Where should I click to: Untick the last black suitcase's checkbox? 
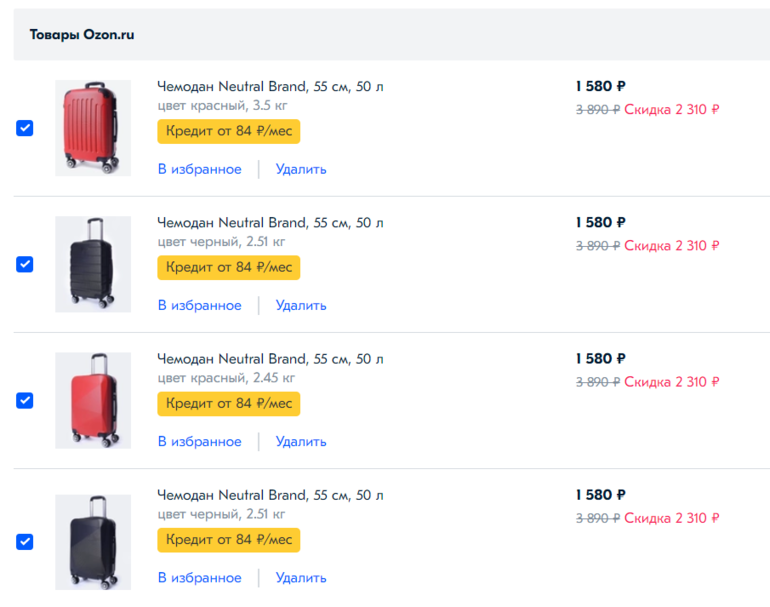[x=25, y=541]
